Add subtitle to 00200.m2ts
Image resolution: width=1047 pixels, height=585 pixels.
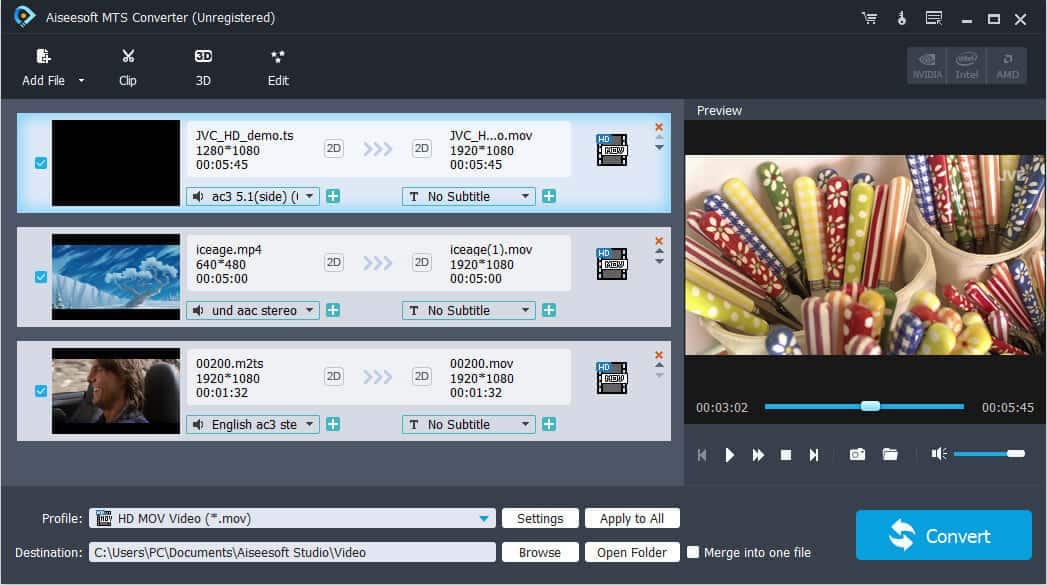549,425
